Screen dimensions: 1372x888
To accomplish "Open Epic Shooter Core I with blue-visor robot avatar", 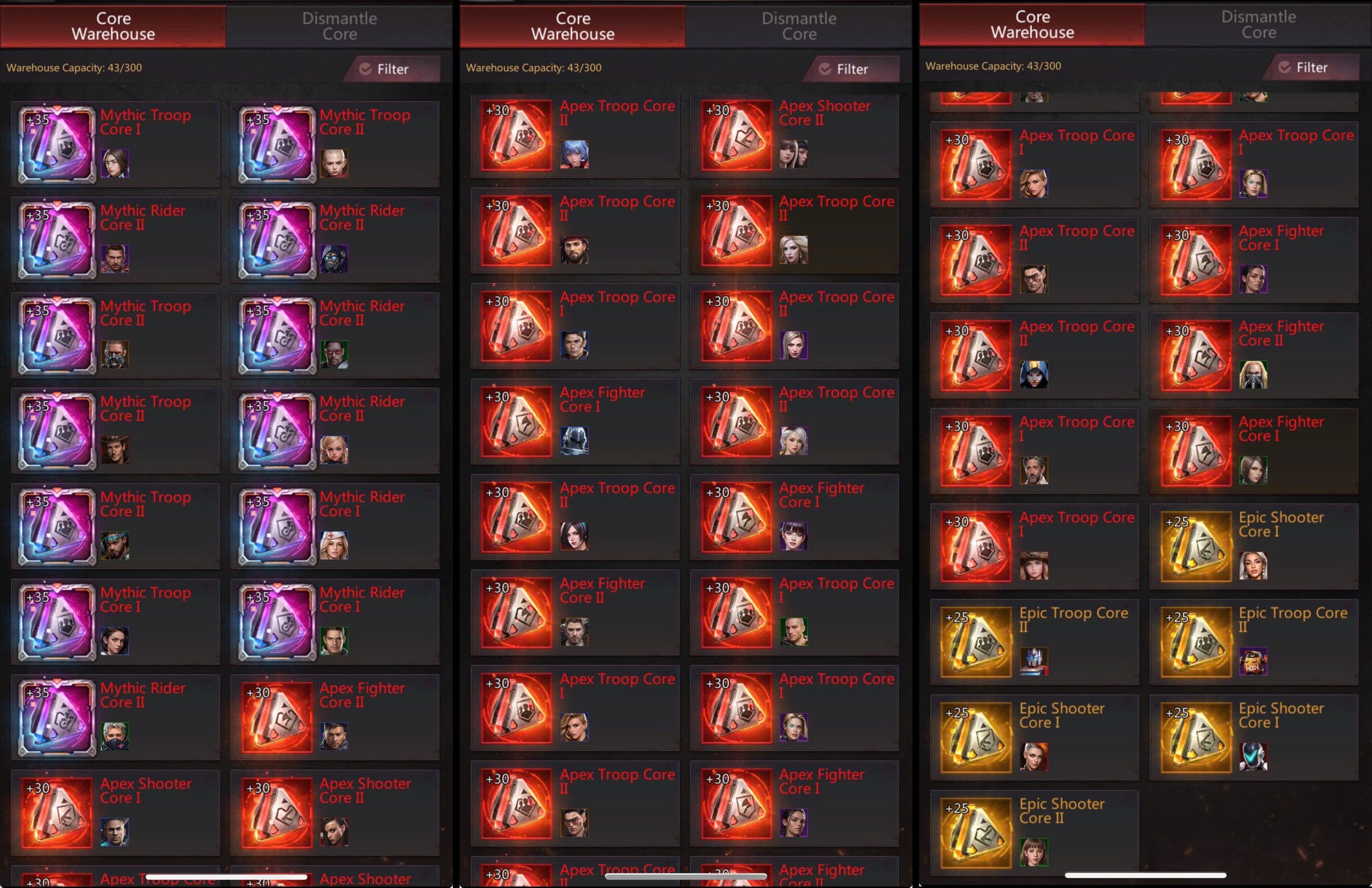I will [1254, 737].
